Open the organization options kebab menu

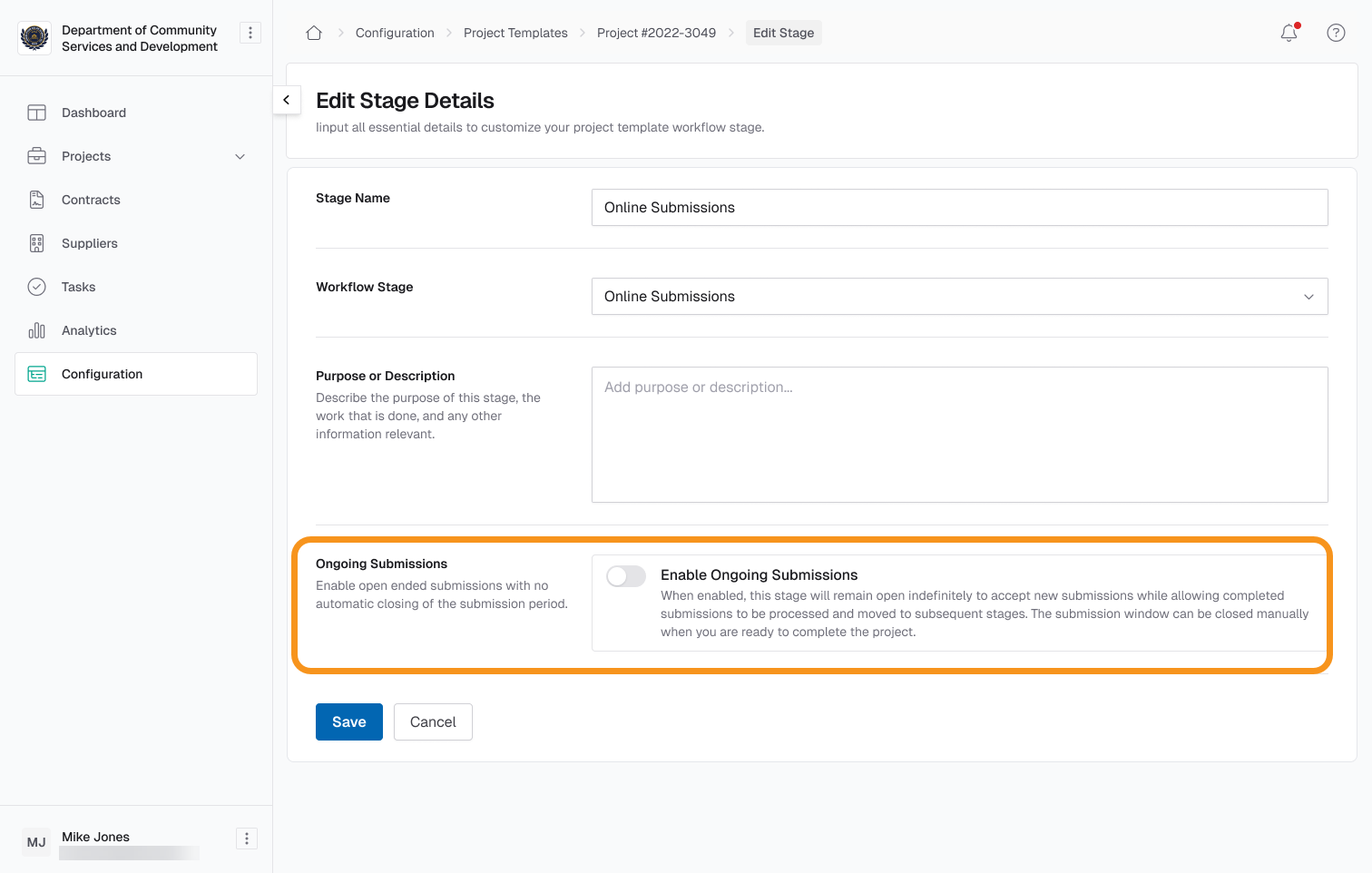point(250,33)
